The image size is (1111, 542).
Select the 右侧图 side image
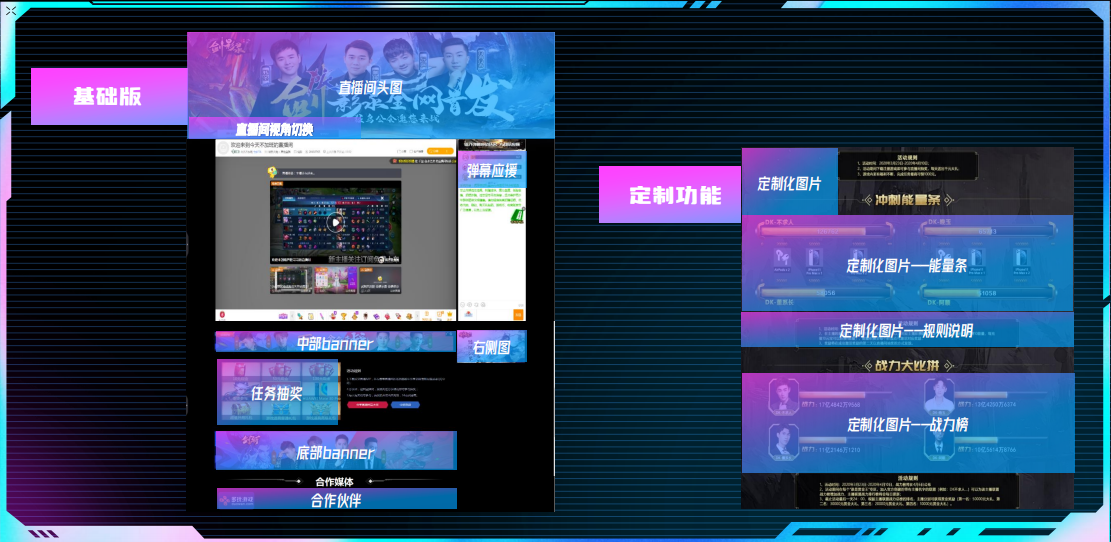coord(491,348)
